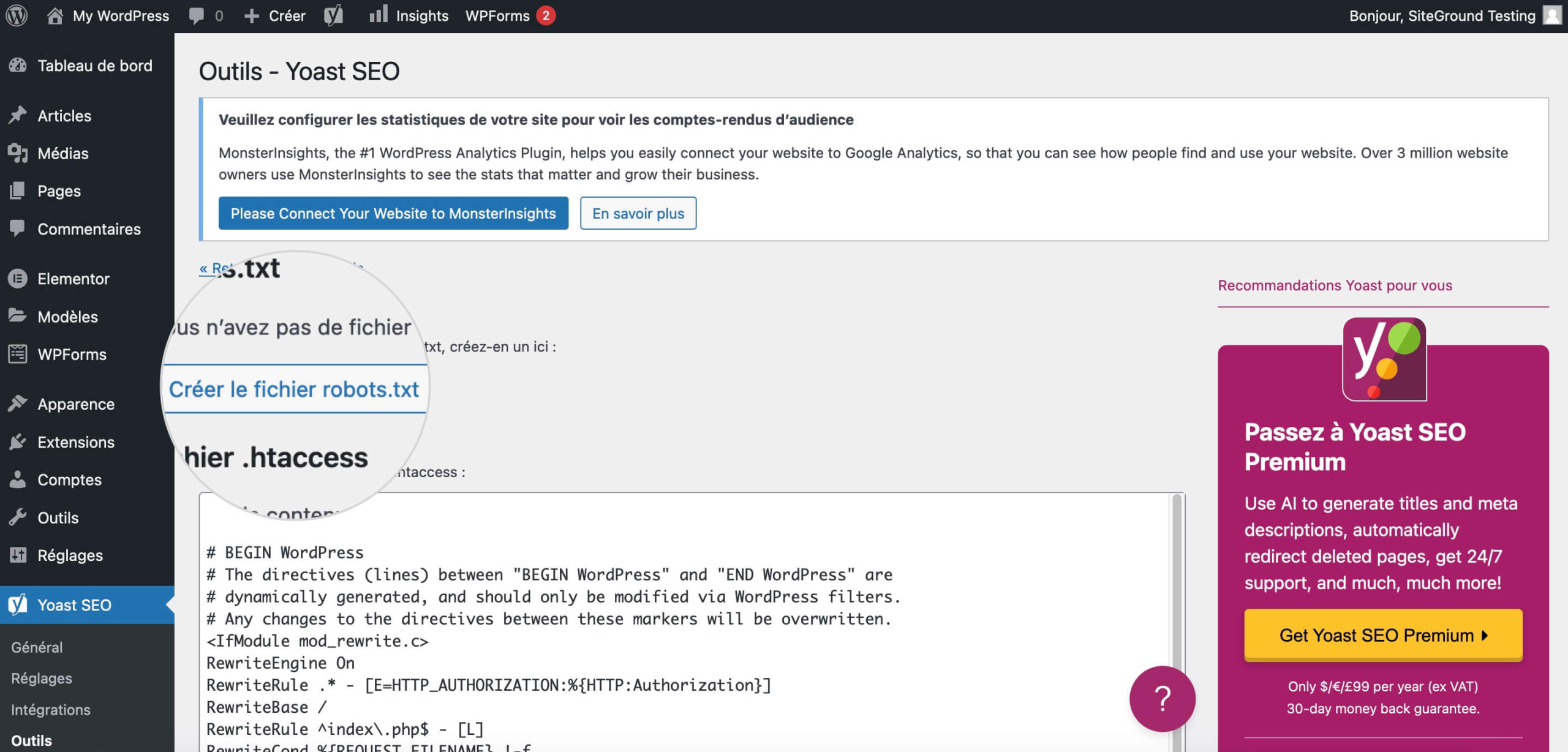Open the round help question mark button
This screenshot has height=752, width=1568.
tap(1162, 699)
